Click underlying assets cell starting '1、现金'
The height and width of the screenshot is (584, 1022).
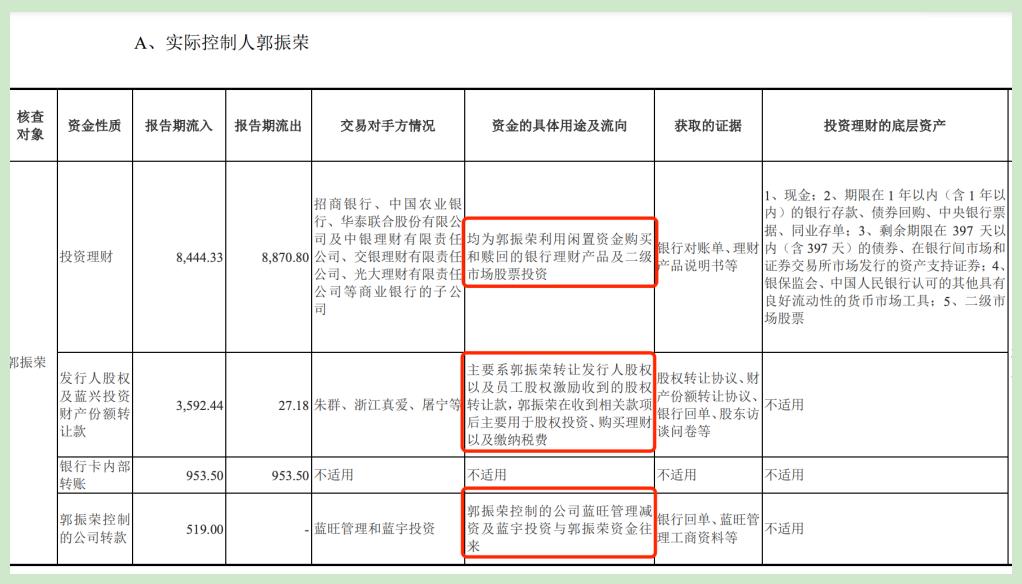pyautogui.click(x=884, y=256)
